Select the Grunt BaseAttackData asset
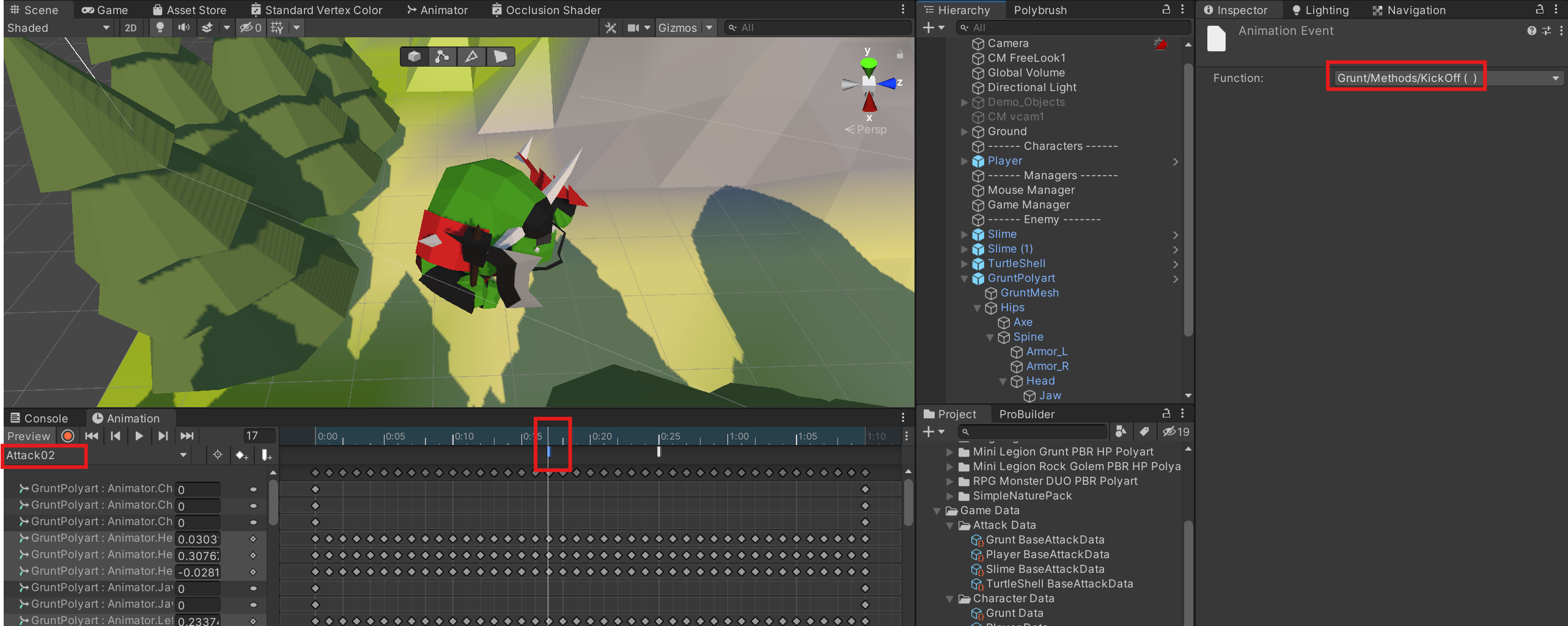 coord(1045,540)
